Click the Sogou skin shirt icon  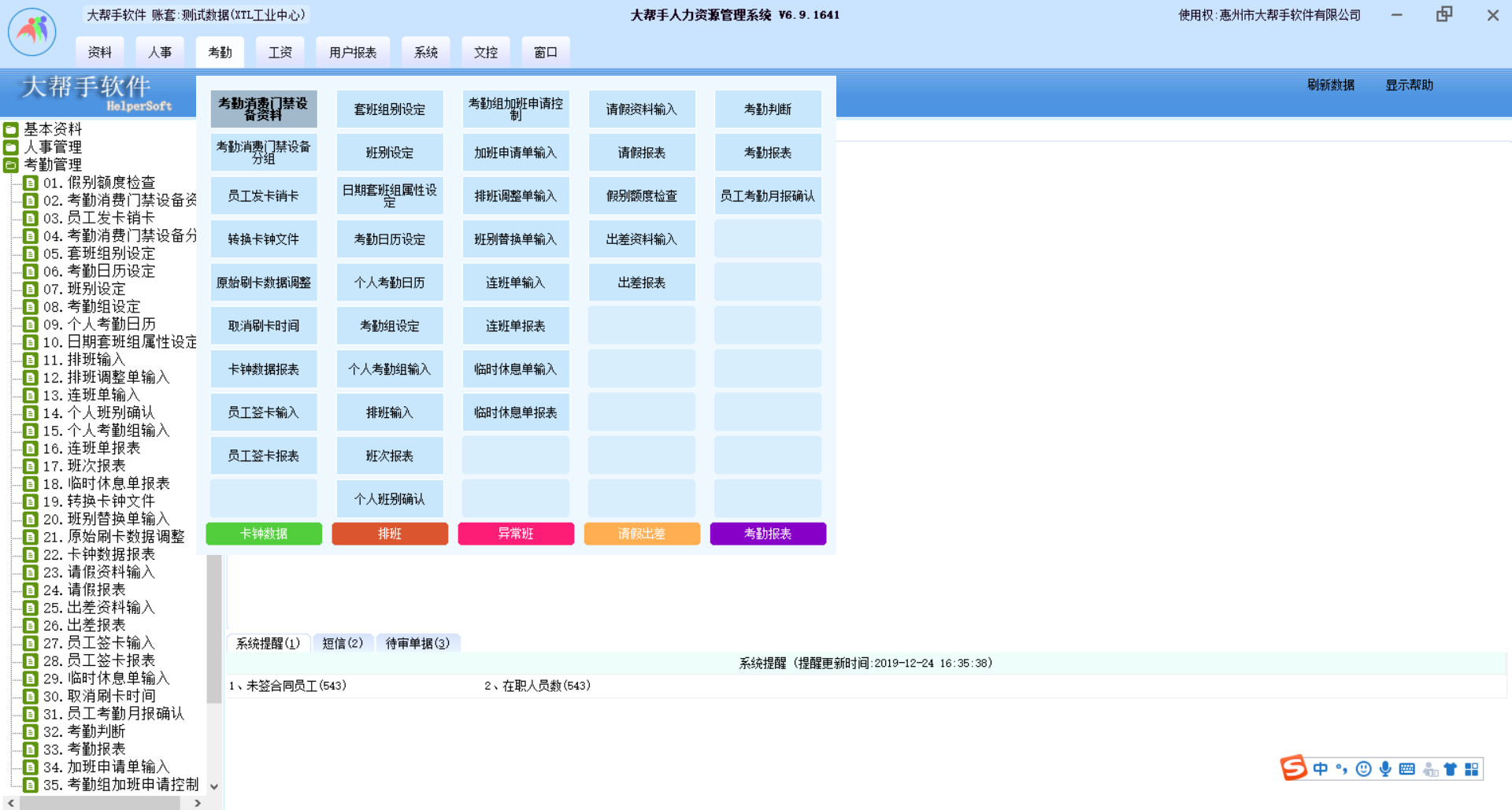1450,769
